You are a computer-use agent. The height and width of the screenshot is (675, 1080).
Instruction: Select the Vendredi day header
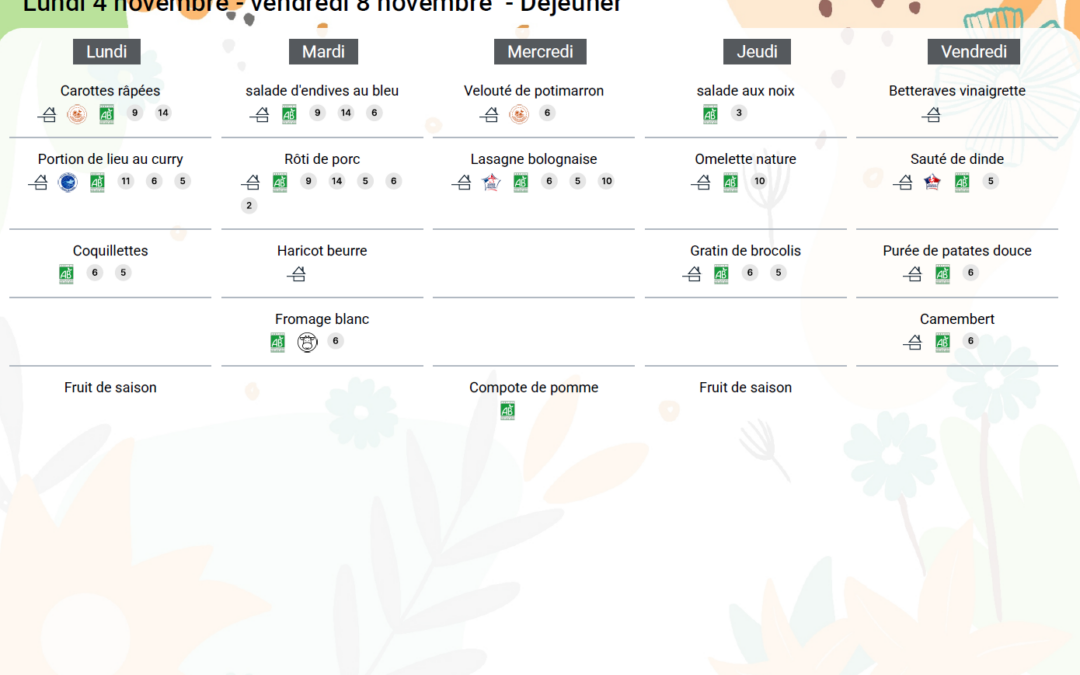(974, 52)
